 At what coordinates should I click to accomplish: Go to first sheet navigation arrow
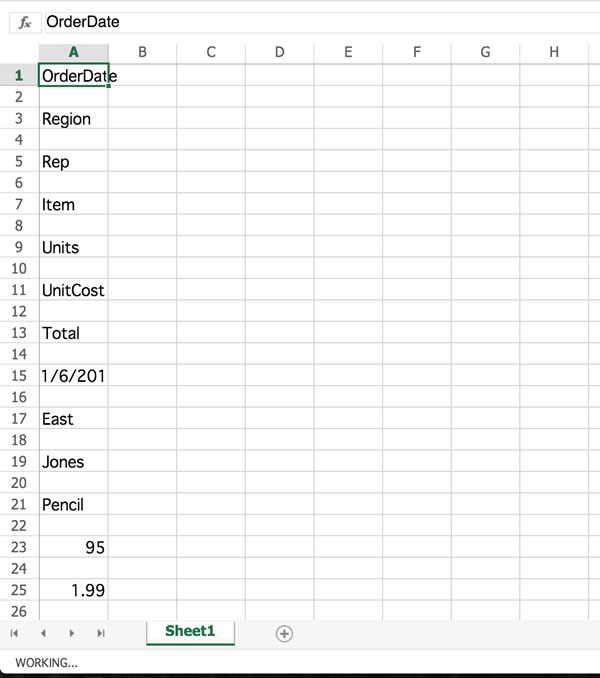(14, 633)
